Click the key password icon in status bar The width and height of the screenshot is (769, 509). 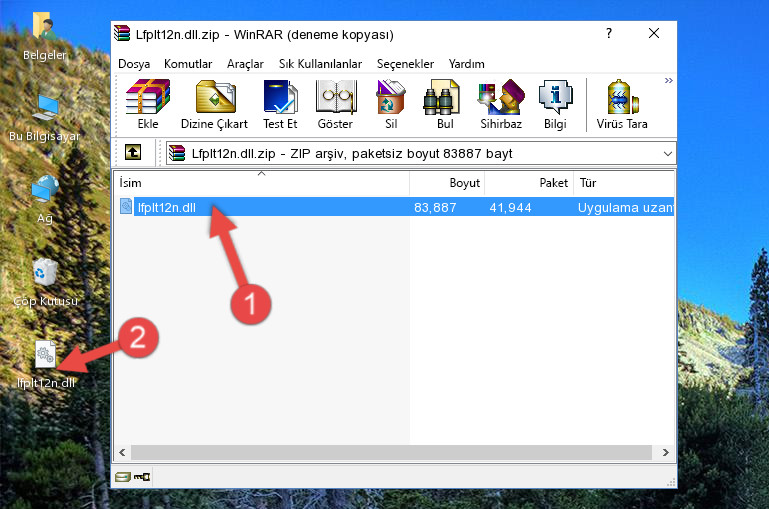coord(142,477)
